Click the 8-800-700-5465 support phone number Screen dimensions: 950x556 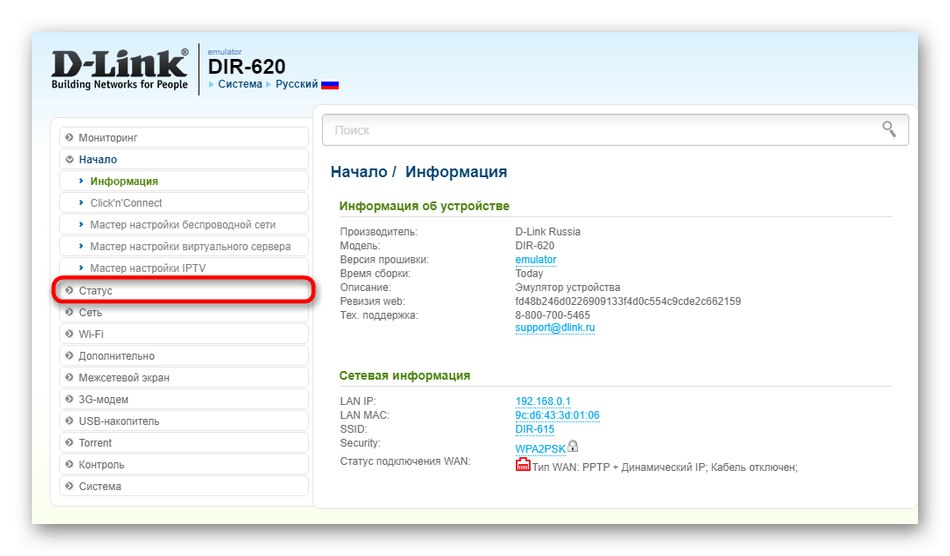553,315
